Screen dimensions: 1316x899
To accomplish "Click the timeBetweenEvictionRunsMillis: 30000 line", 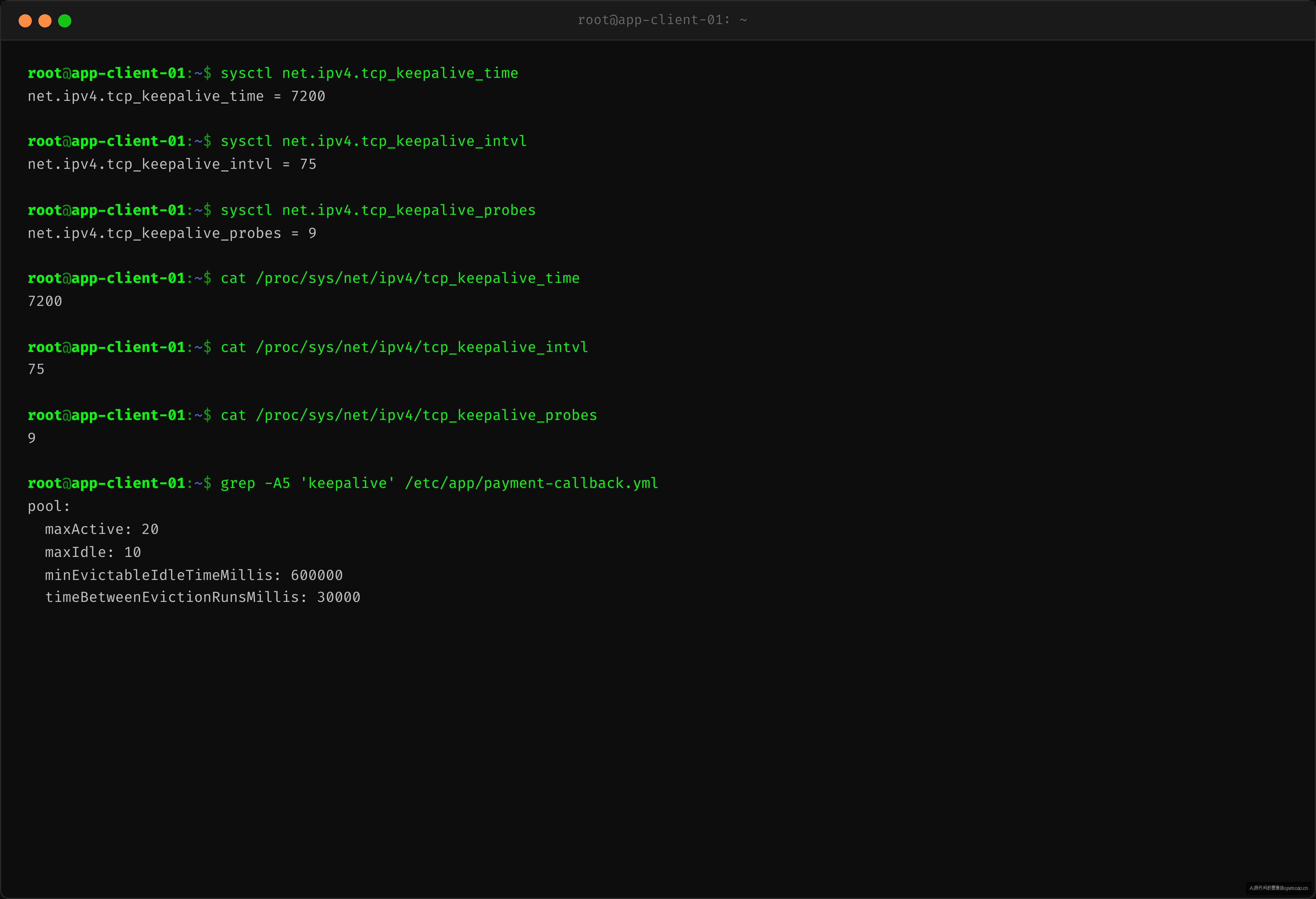I will tap(203, 597).
